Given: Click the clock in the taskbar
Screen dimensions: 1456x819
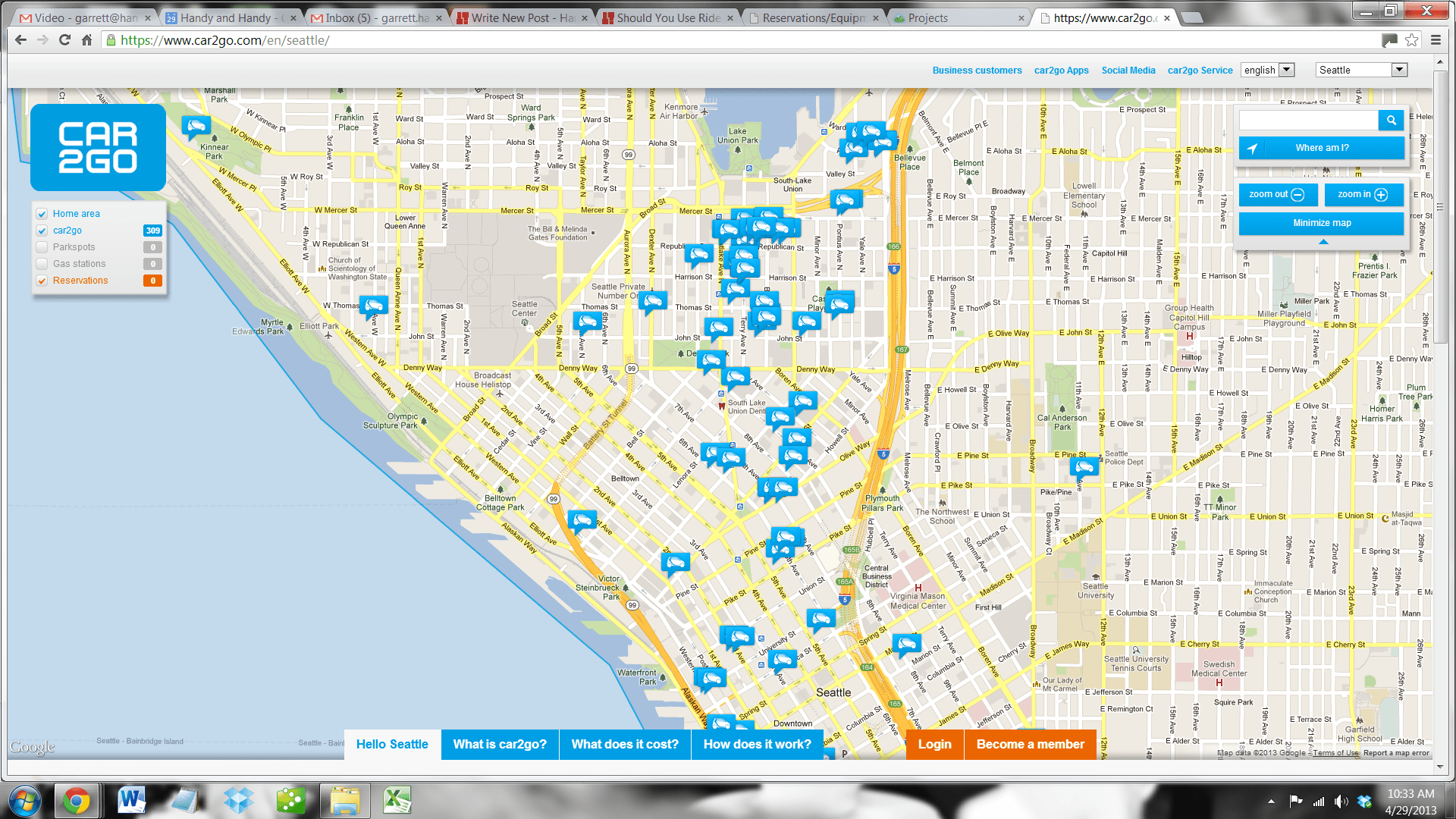Looking at the screenshot, I should point(1410,802).
